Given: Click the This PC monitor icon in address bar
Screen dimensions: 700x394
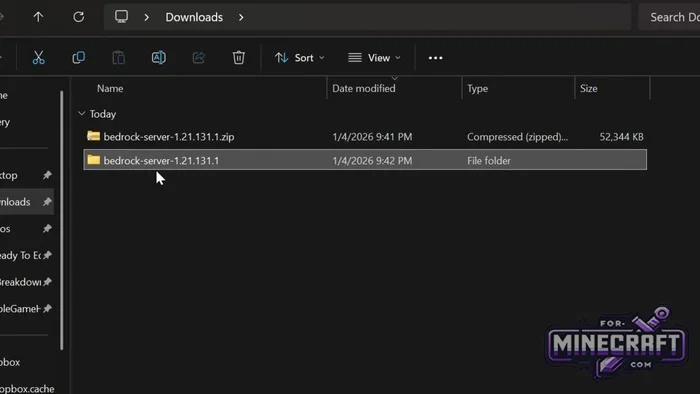Looking at the screenshot, I should (x=121, y=17).
